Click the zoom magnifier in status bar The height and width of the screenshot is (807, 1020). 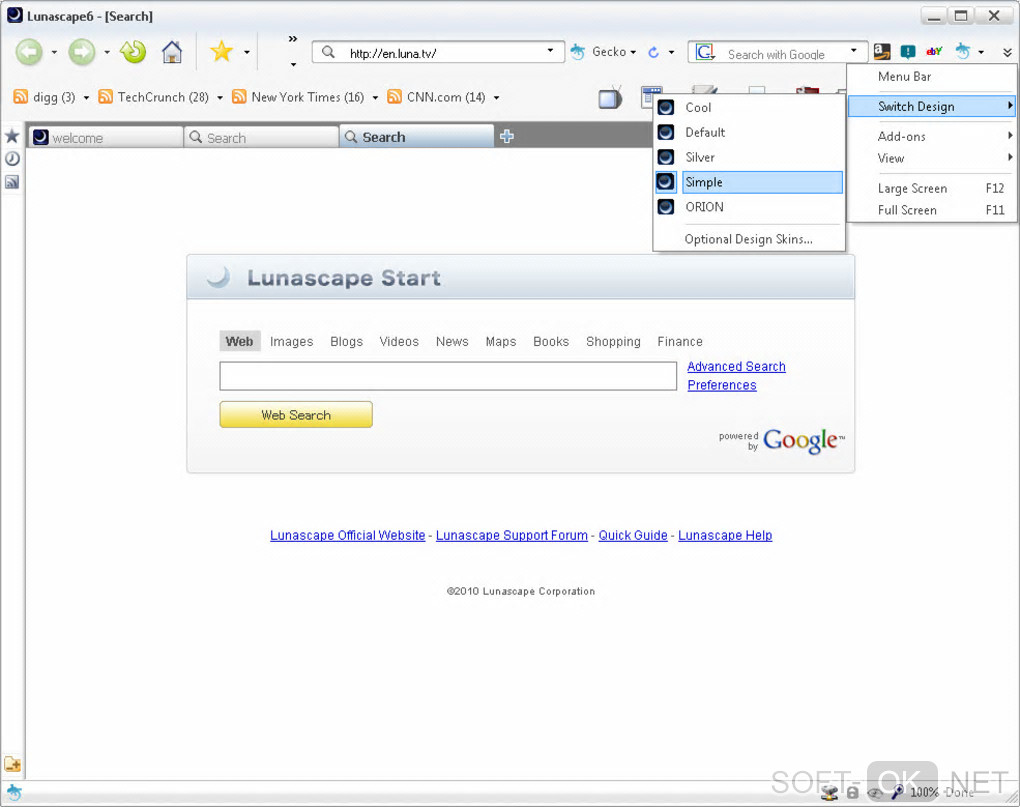coord(897,792)
